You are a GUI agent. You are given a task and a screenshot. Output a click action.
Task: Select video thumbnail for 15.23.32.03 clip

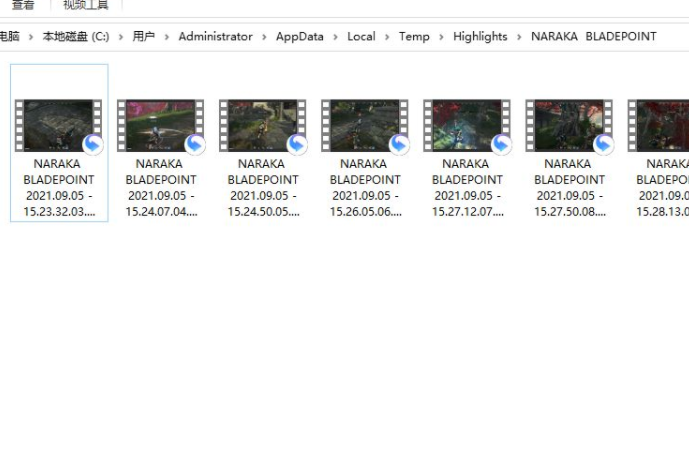[58, 126]
